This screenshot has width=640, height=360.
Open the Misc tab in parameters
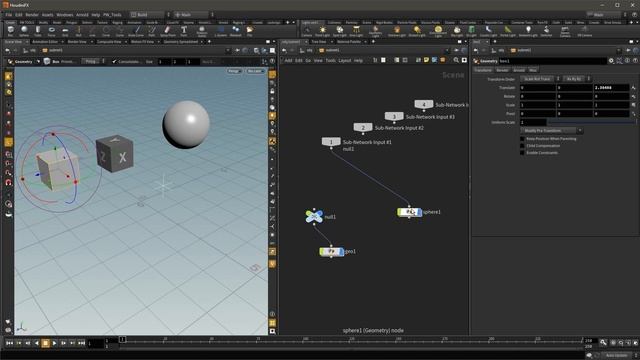coord(533,70)
